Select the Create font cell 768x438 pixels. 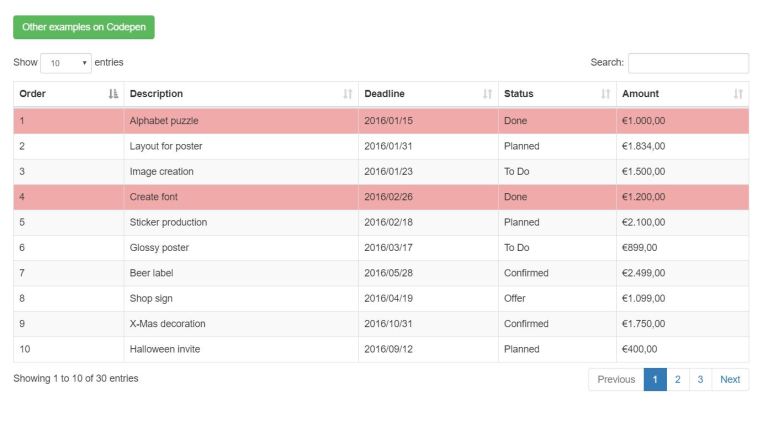pyautogui.click(x=241, y=197)
